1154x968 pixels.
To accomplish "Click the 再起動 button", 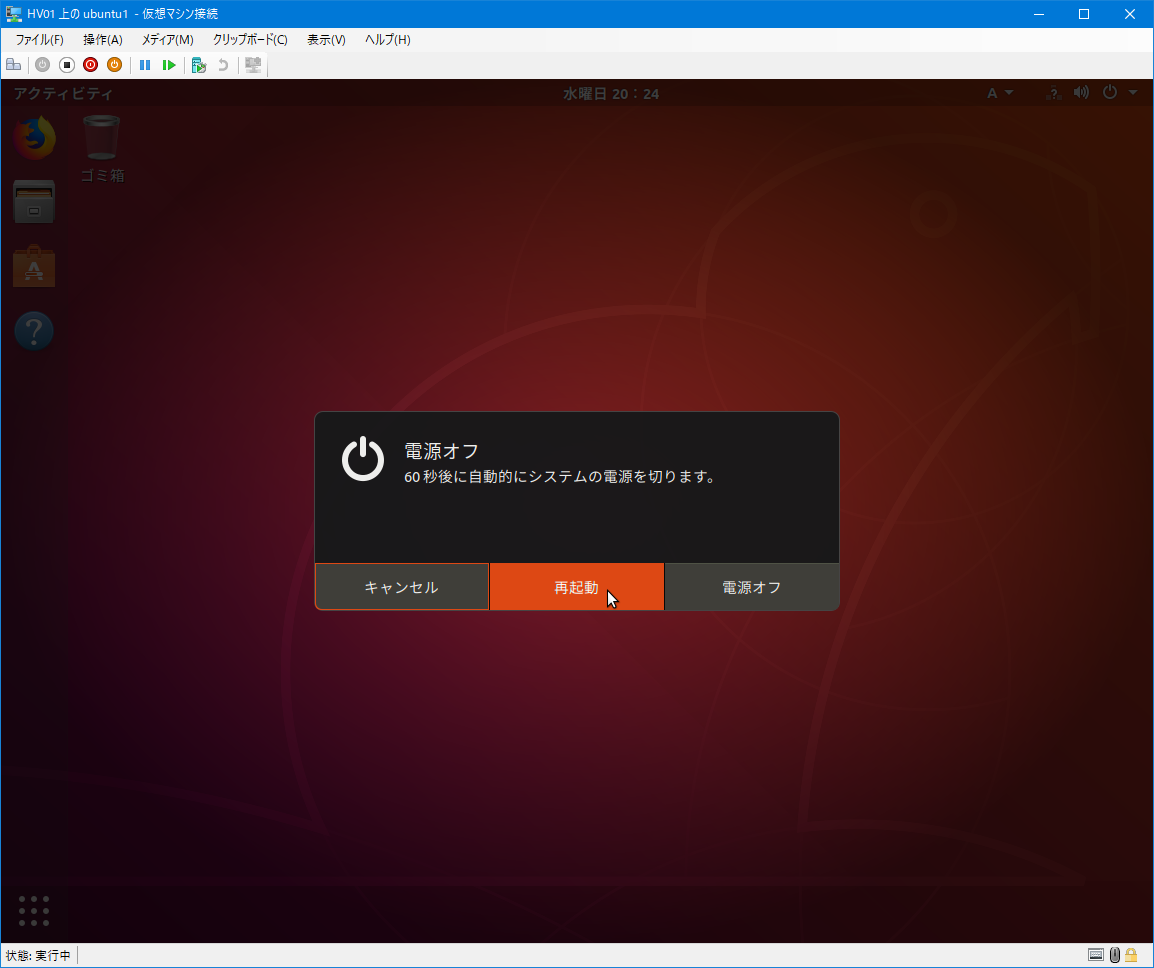I will click(577, 587).
